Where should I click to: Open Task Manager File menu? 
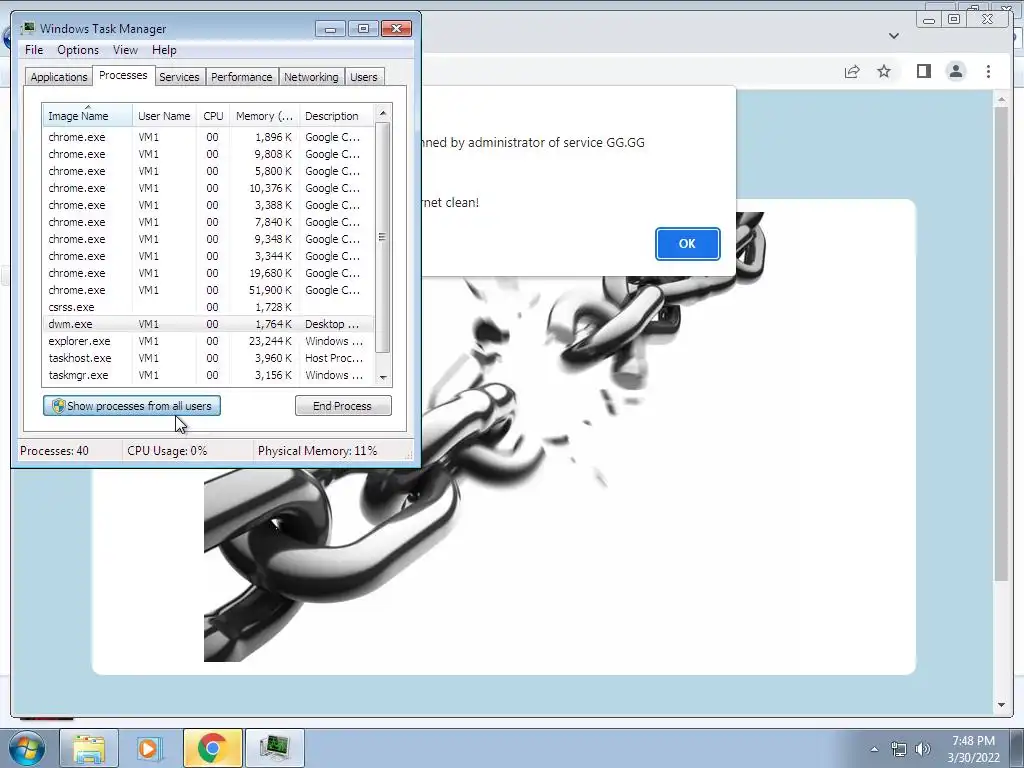(34, 50)
